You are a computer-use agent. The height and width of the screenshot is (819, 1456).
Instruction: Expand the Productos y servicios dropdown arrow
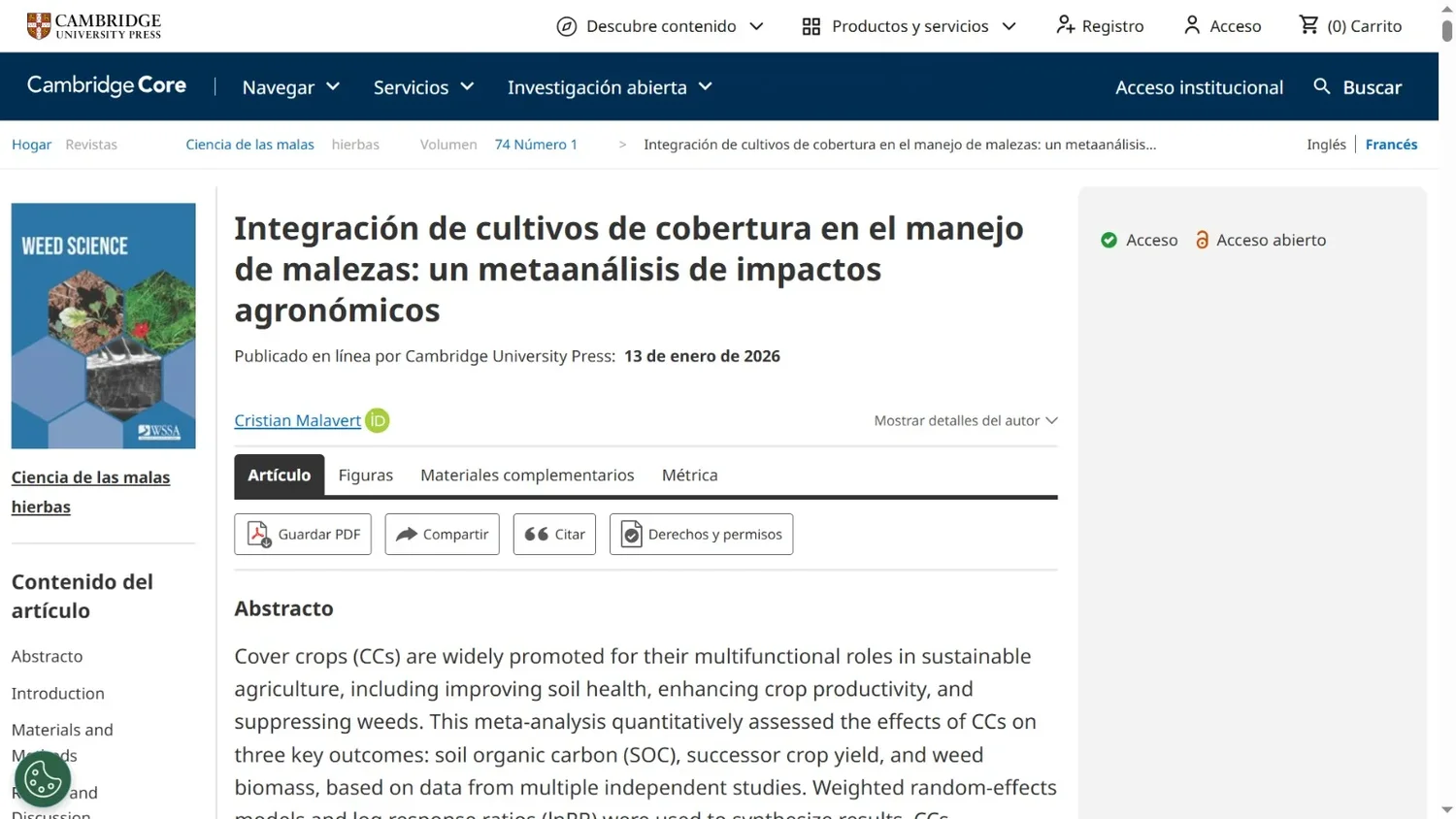tap(1009, 26)
